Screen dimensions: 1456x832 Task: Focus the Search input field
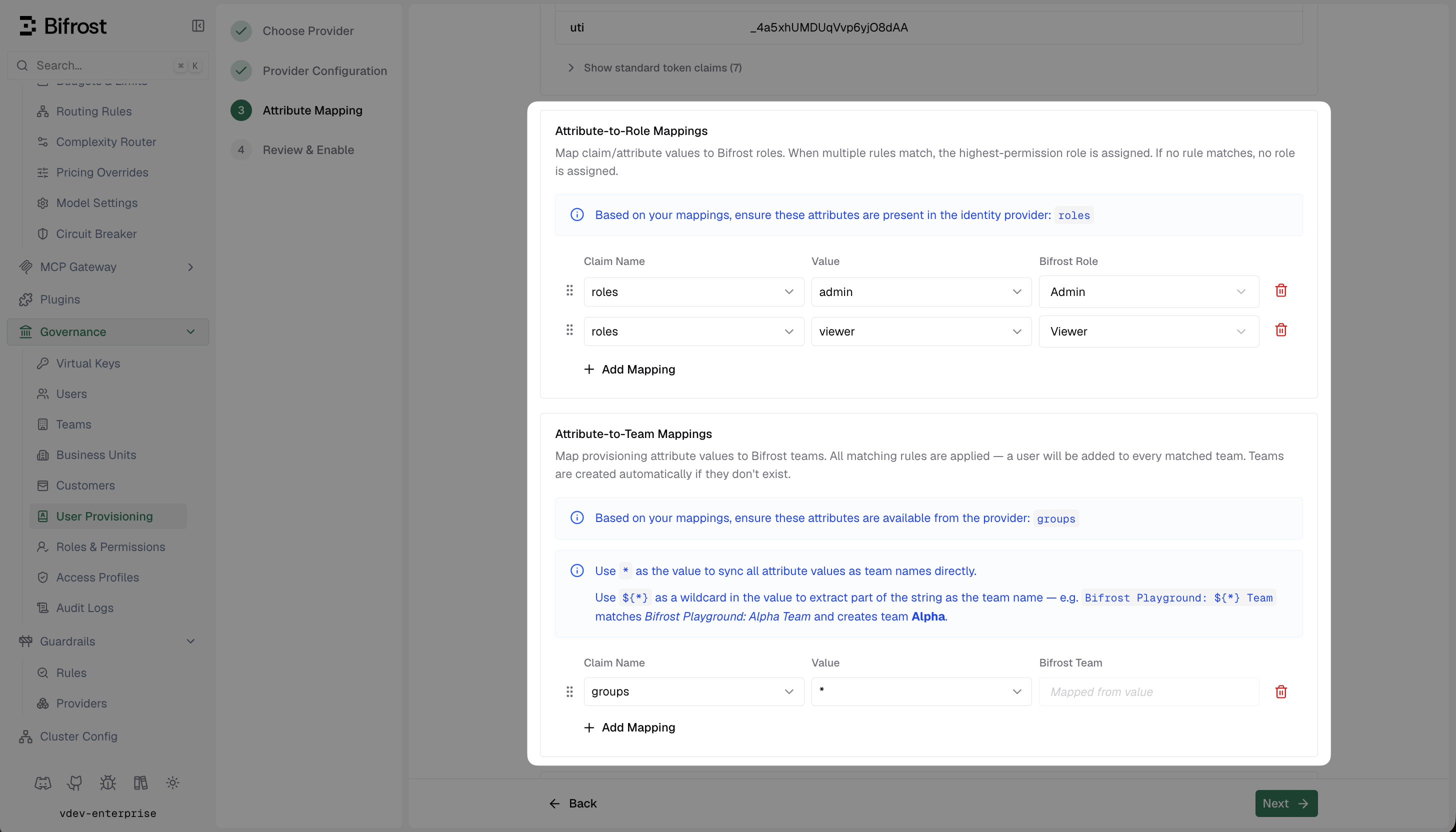(x=107, y=65)
